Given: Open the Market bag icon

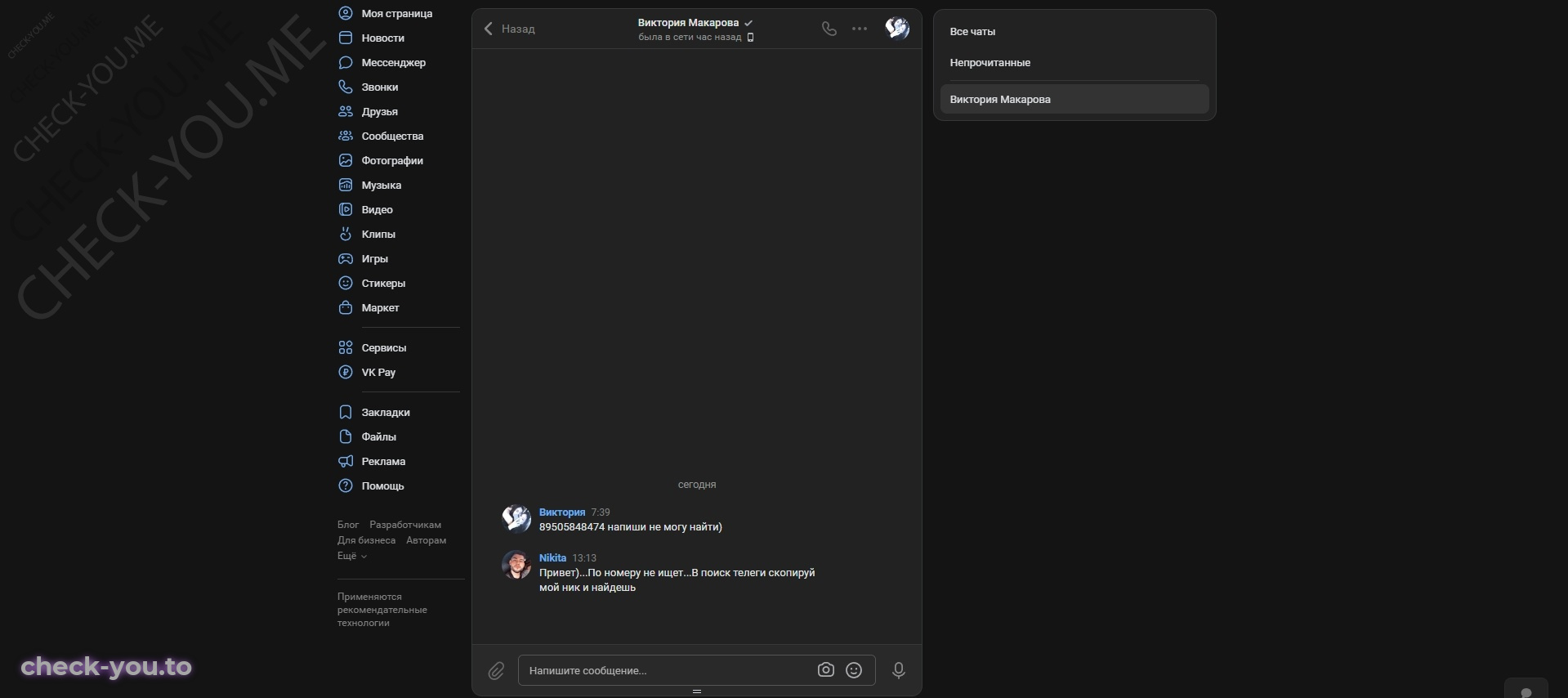Looking at the screenshot, I should point(346,307).
